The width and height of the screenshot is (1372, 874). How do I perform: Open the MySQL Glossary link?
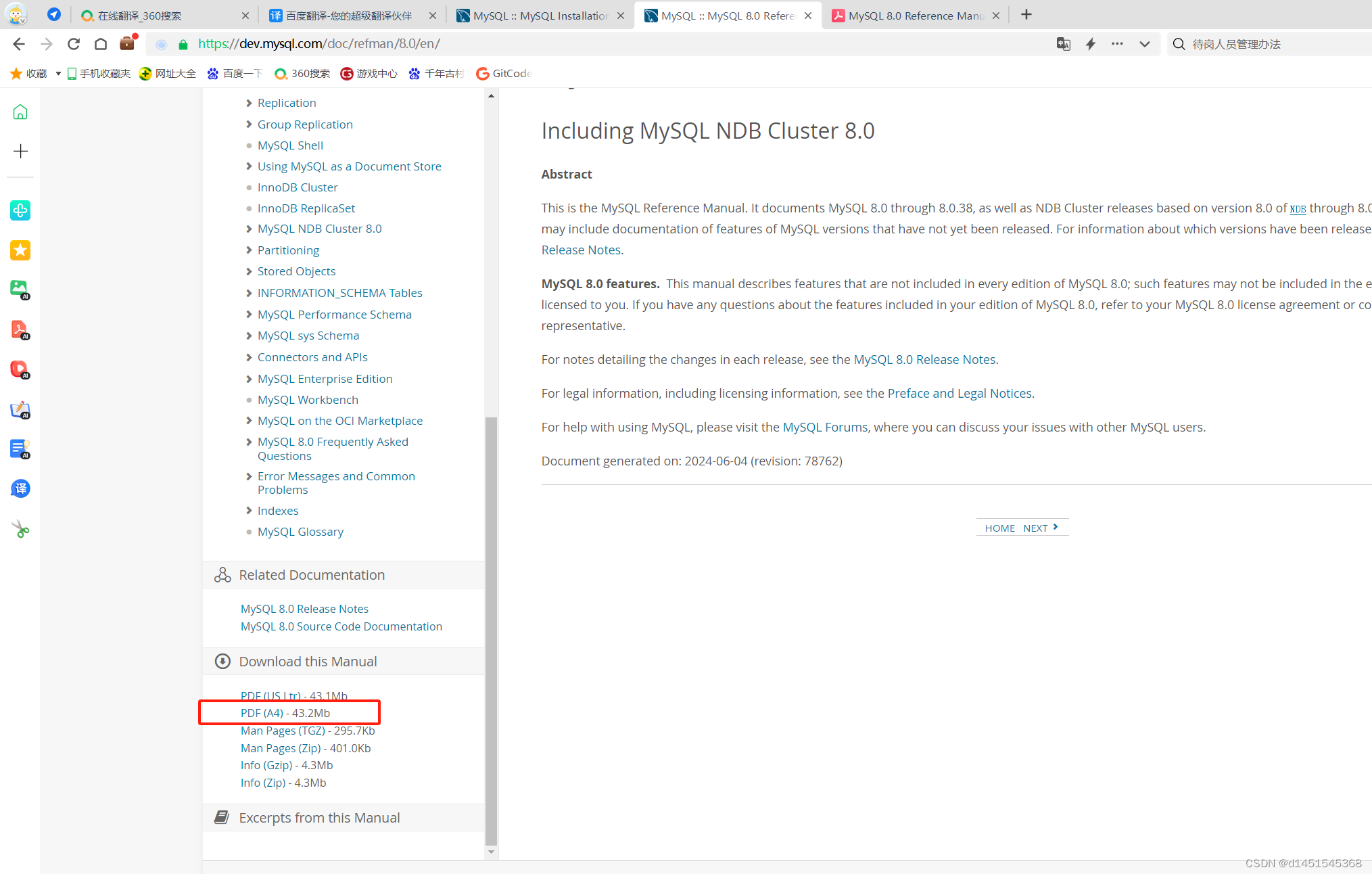(x=300, y=532)
